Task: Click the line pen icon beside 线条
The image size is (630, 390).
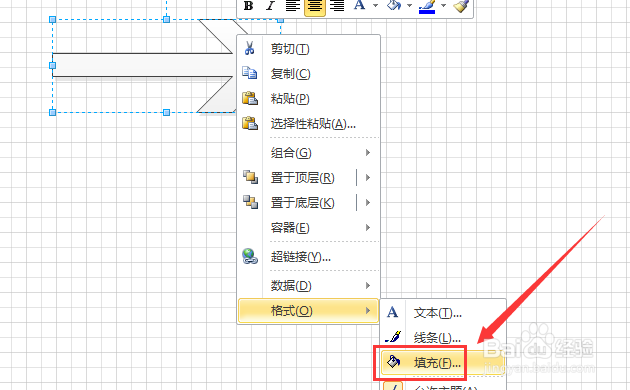Action: tap(393, 337)
